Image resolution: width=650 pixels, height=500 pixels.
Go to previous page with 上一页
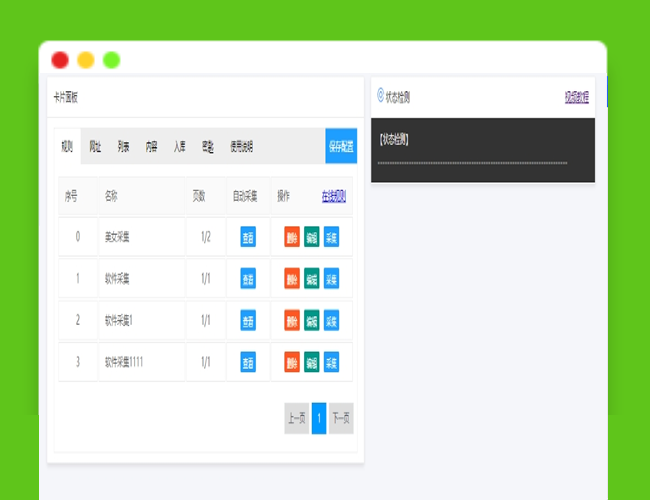click(296, 419)
